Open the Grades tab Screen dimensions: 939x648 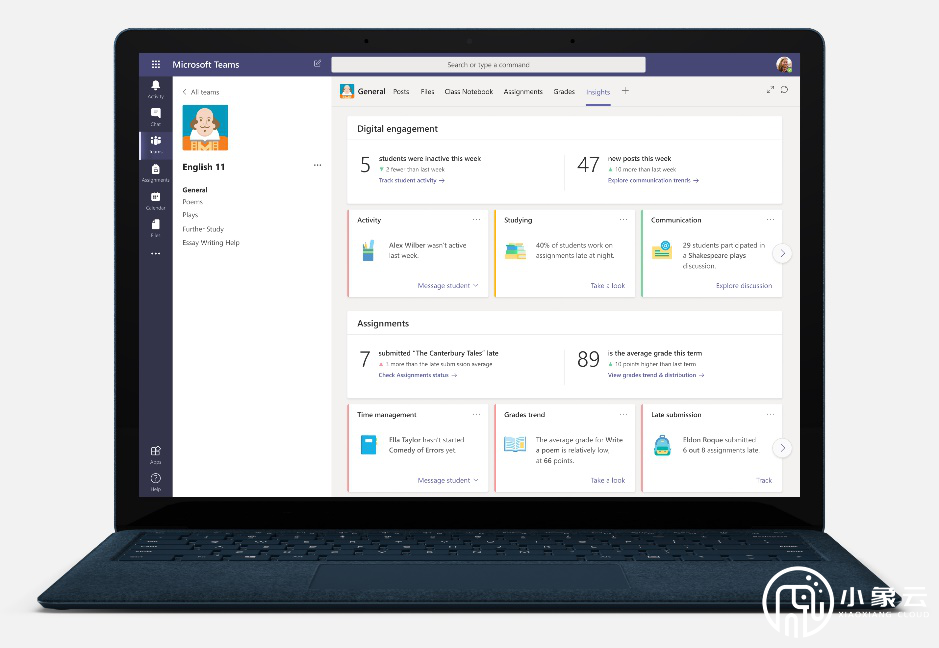tap(564, 92)
